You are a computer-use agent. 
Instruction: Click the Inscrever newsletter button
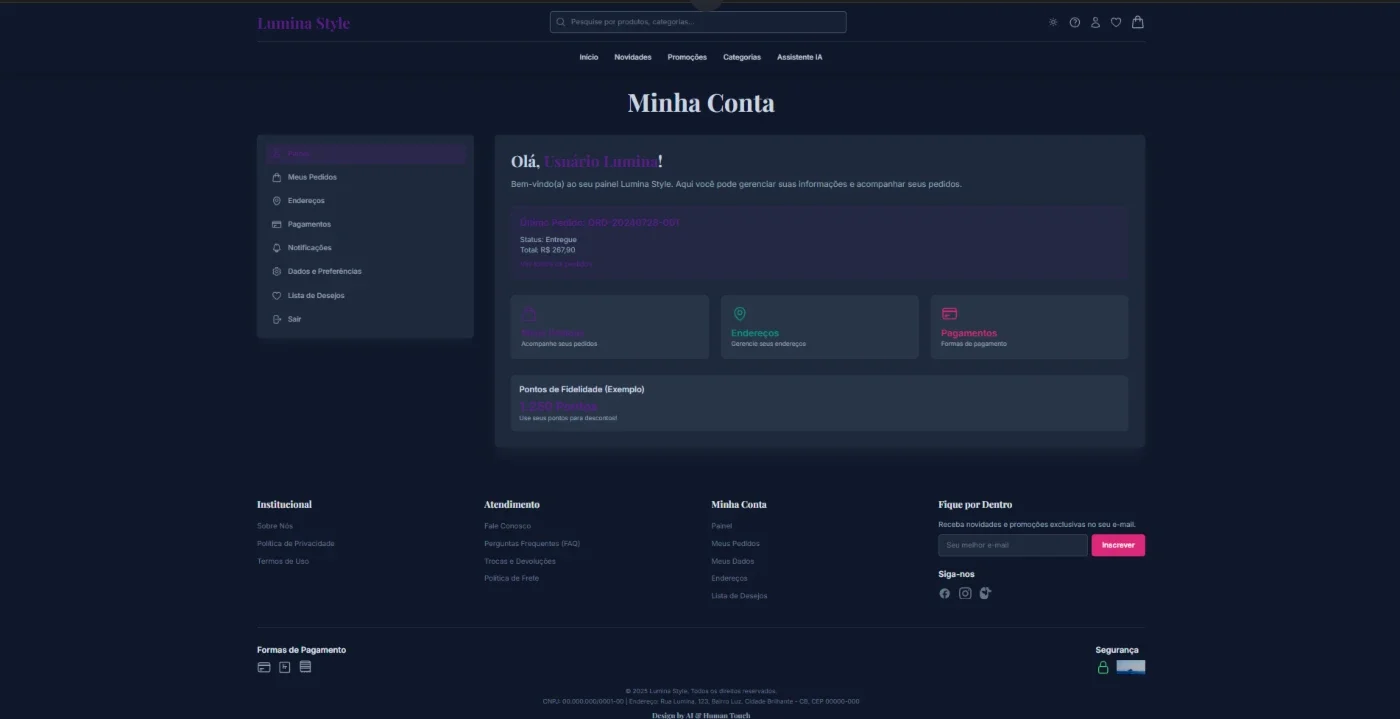(1118, 545)
